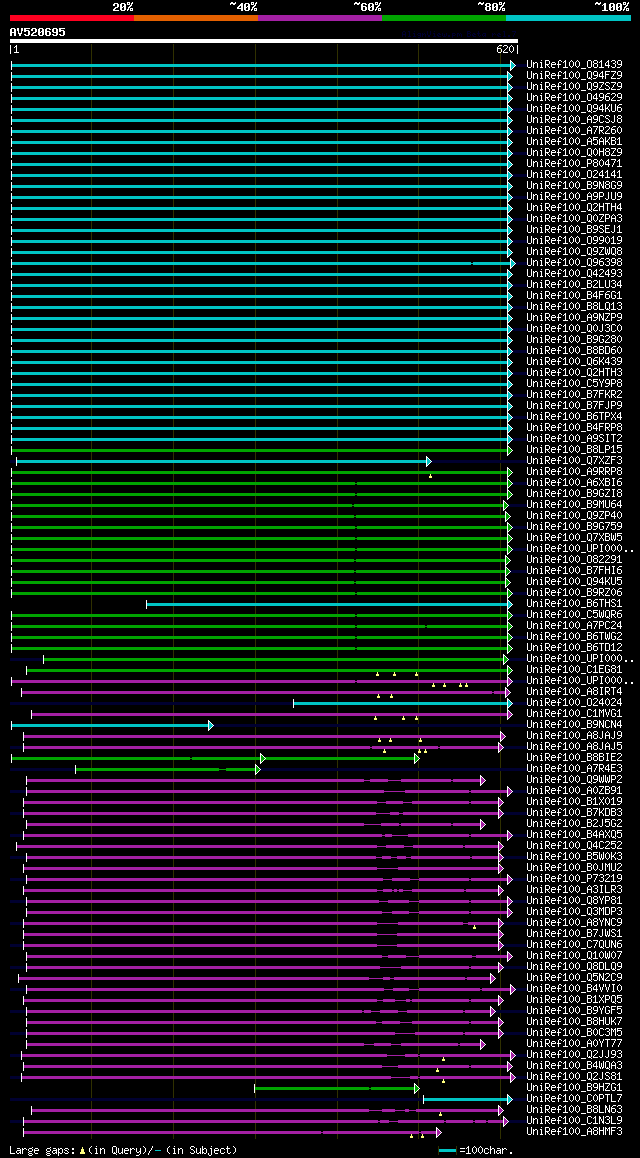Select the UniRef100_B8HUK7 label

tap(574, 1022)
